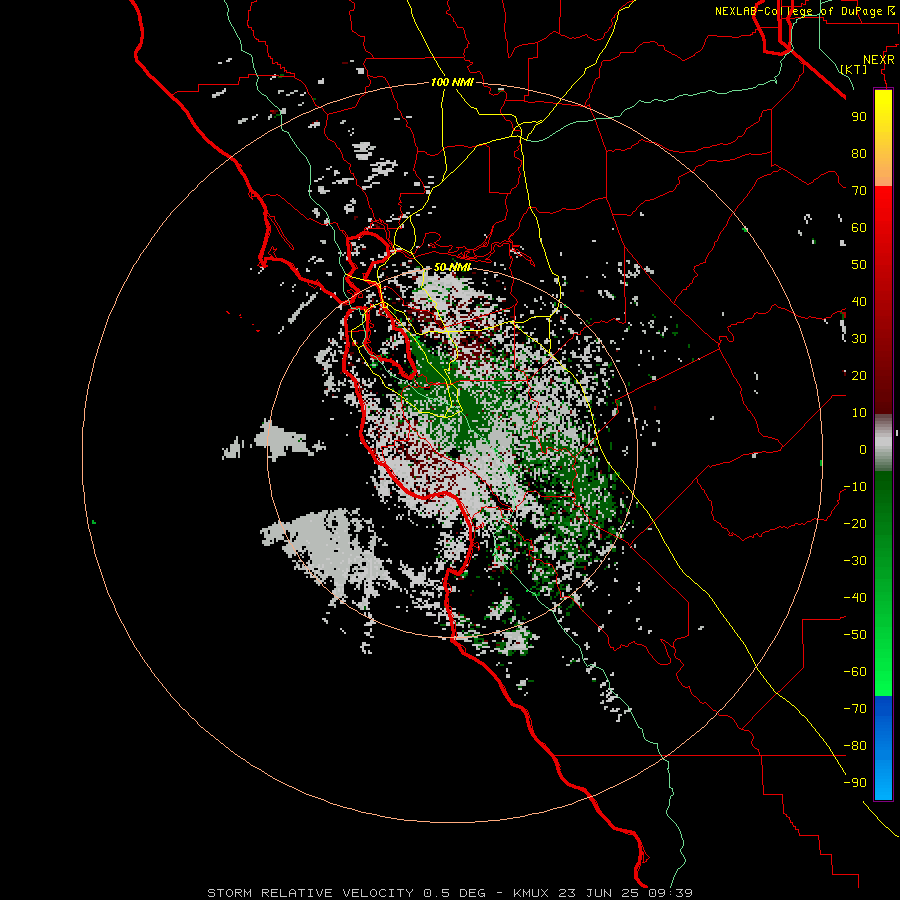Click the 90 value on velocity scale
Viewport: 900px width, 900px height.
tap(859, 117)
